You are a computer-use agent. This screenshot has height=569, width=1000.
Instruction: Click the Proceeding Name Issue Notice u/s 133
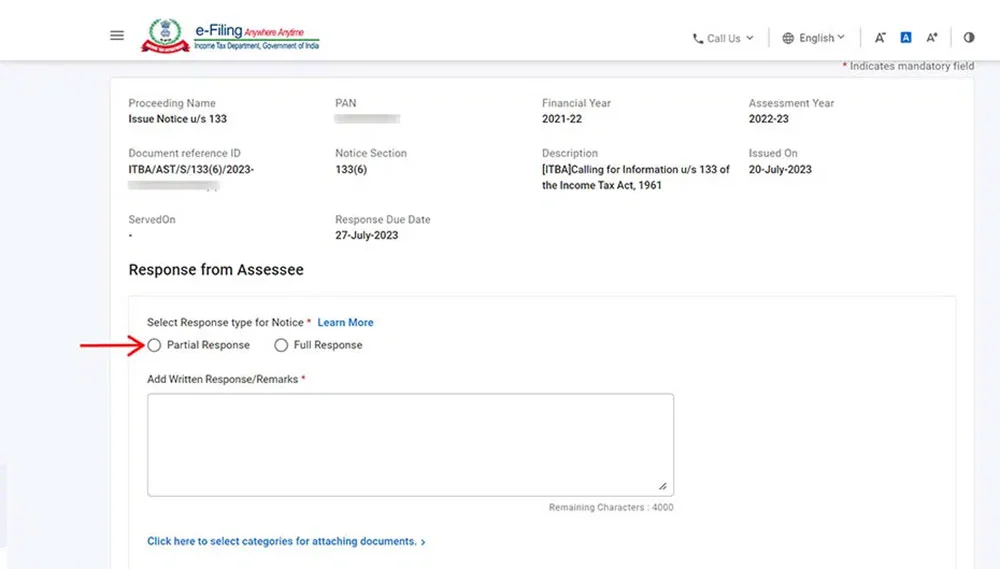tap(177, 119)
